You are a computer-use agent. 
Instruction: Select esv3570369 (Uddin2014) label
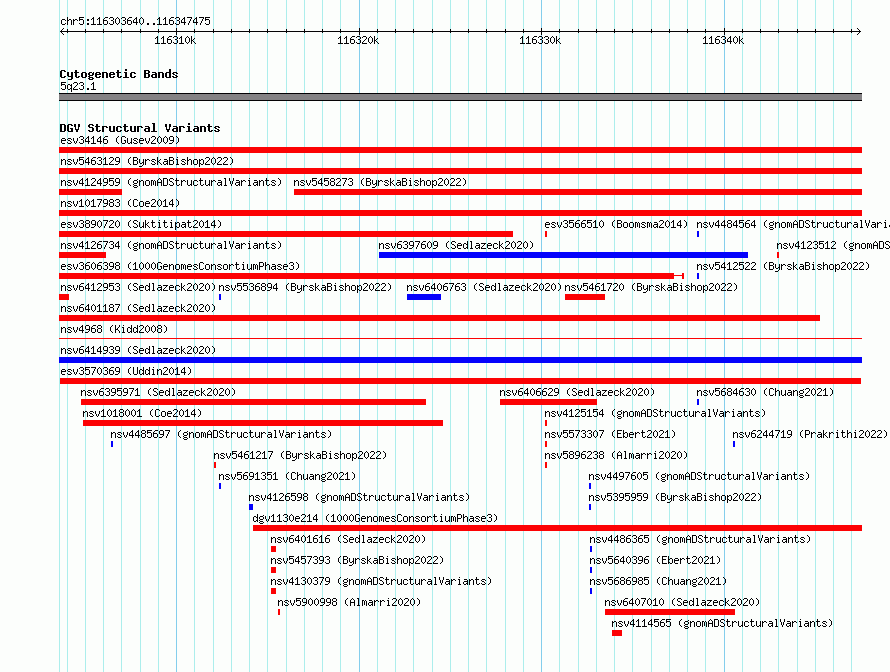126,371
